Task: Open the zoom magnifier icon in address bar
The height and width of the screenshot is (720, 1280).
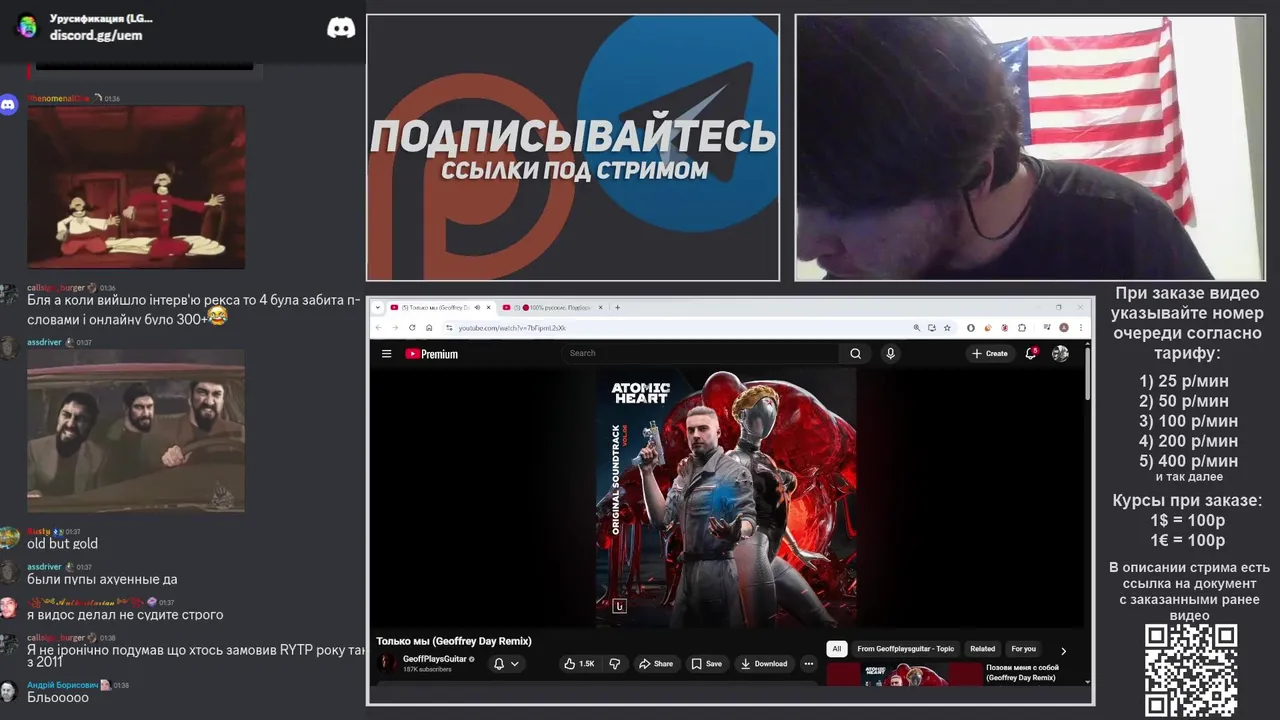Action: coord(917,327)
